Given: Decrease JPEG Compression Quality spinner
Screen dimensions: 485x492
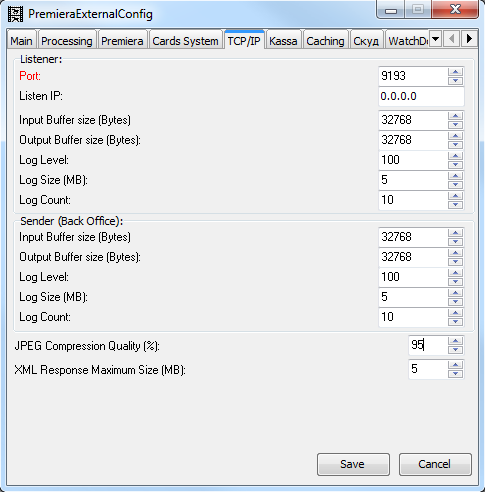Looking at the screenshot, I should [455, 350].
